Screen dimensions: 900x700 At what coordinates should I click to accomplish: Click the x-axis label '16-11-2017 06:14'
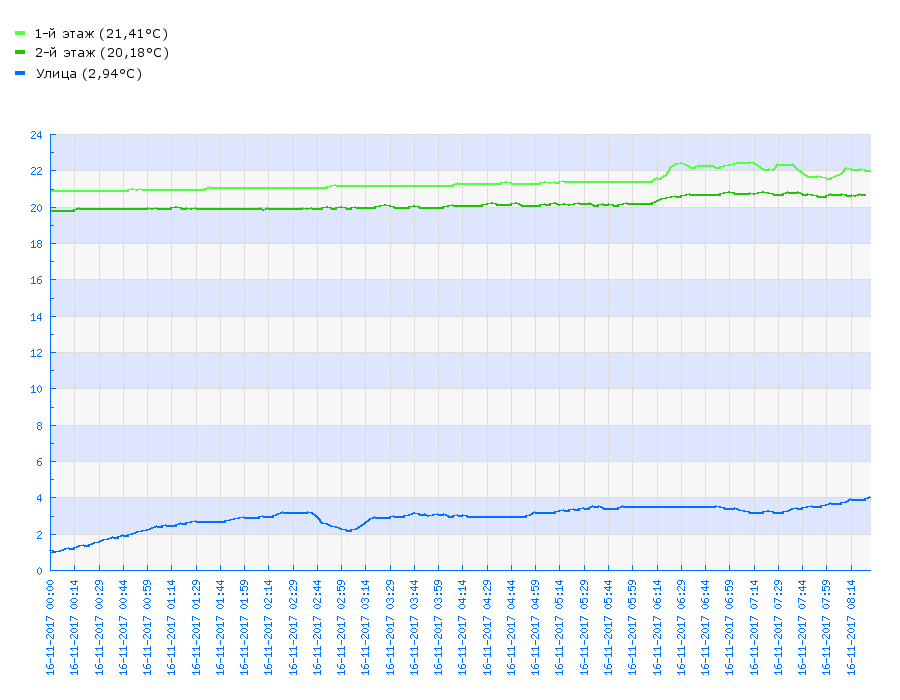(x=657, y=627)
